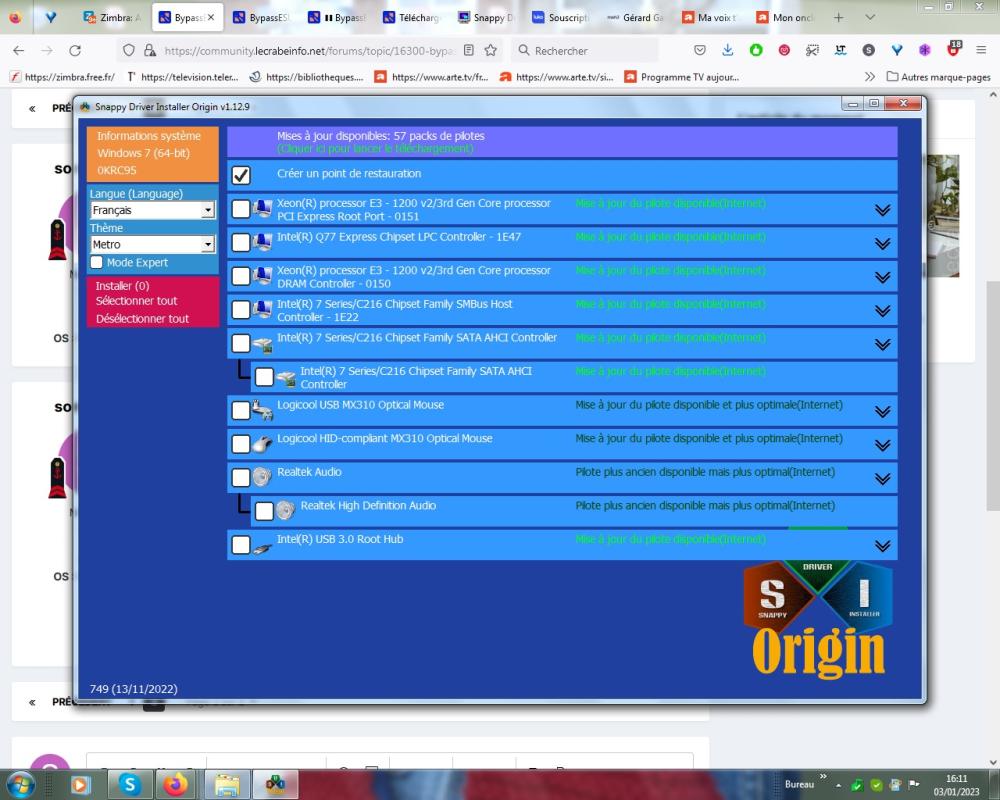This screenshot has height=800, width=1000.
Task: Expand the DRAM Controller 0150 row chevron
Action: click(x=883, y=278)
